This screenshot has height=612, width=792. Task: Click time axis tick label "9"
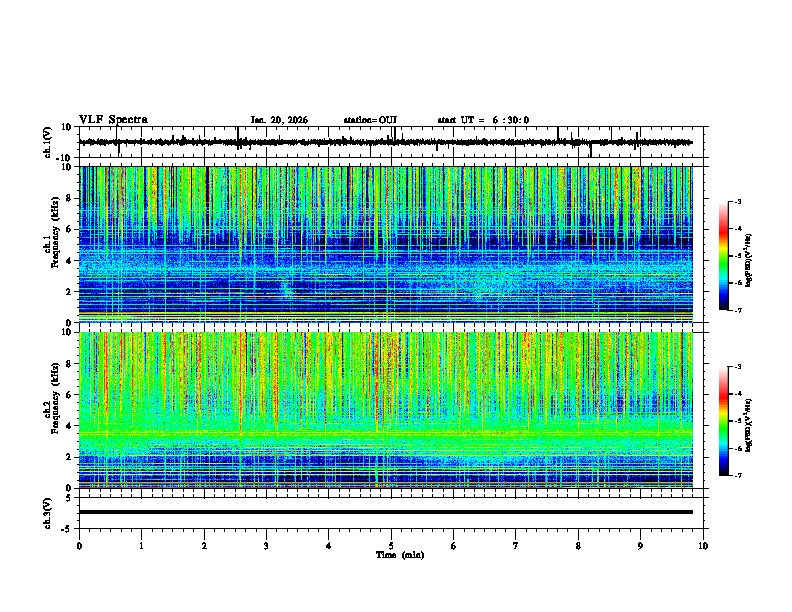pyautogui.click(x=640, y=546)
